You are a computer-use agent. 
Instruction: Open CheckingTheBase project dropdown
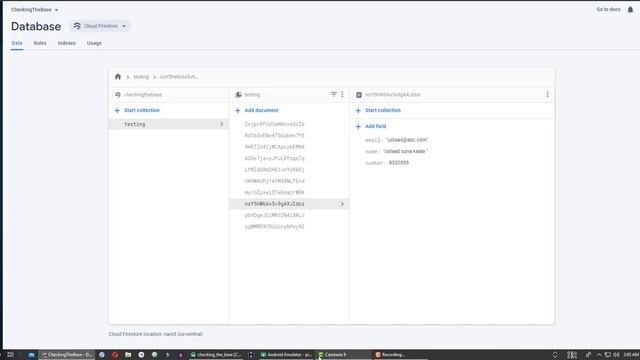point(34,10)
